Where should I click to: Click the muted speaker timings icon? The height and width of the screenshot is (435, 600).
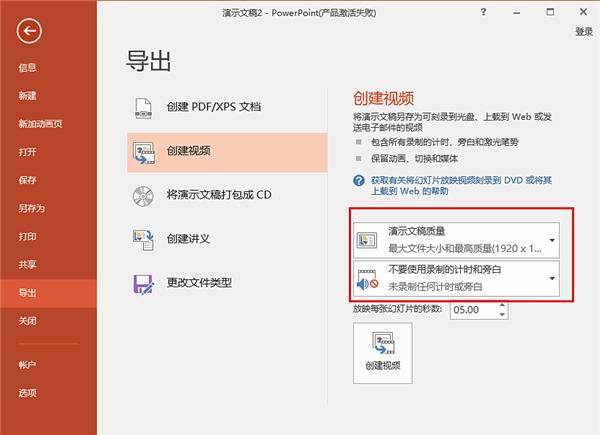(x=367, y=279)
